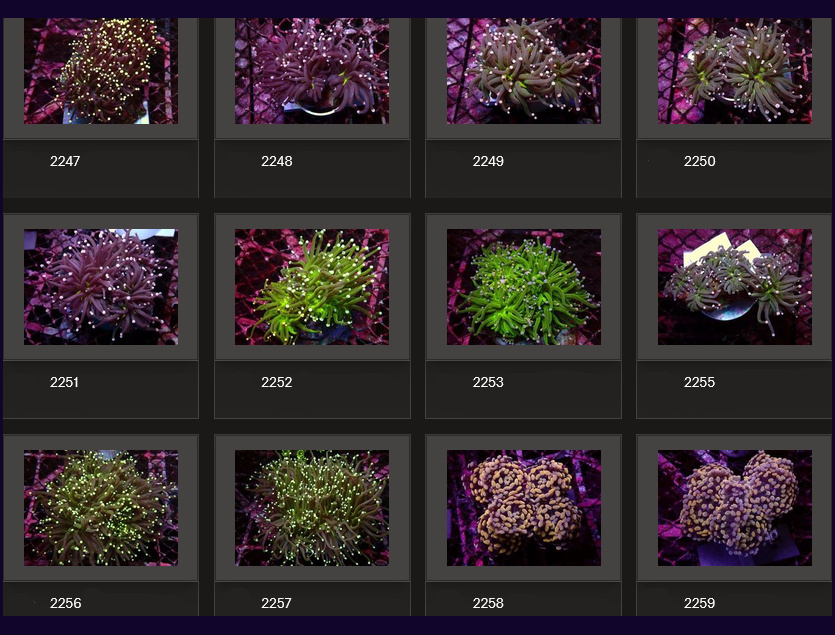The height and width of the screenshot is (635, 835).
Task: Click the 2249 caption text
Action: pyautogui.click(x=488, y=161)
